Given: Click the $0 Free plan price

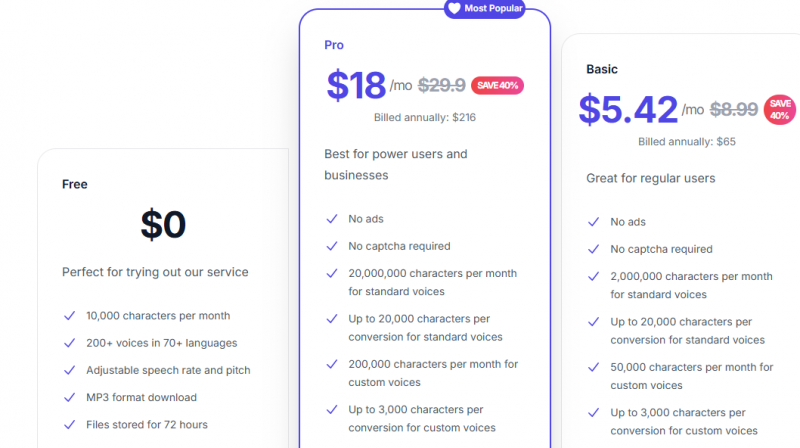Looking at the screenshot, I should (x=163, y=225).
